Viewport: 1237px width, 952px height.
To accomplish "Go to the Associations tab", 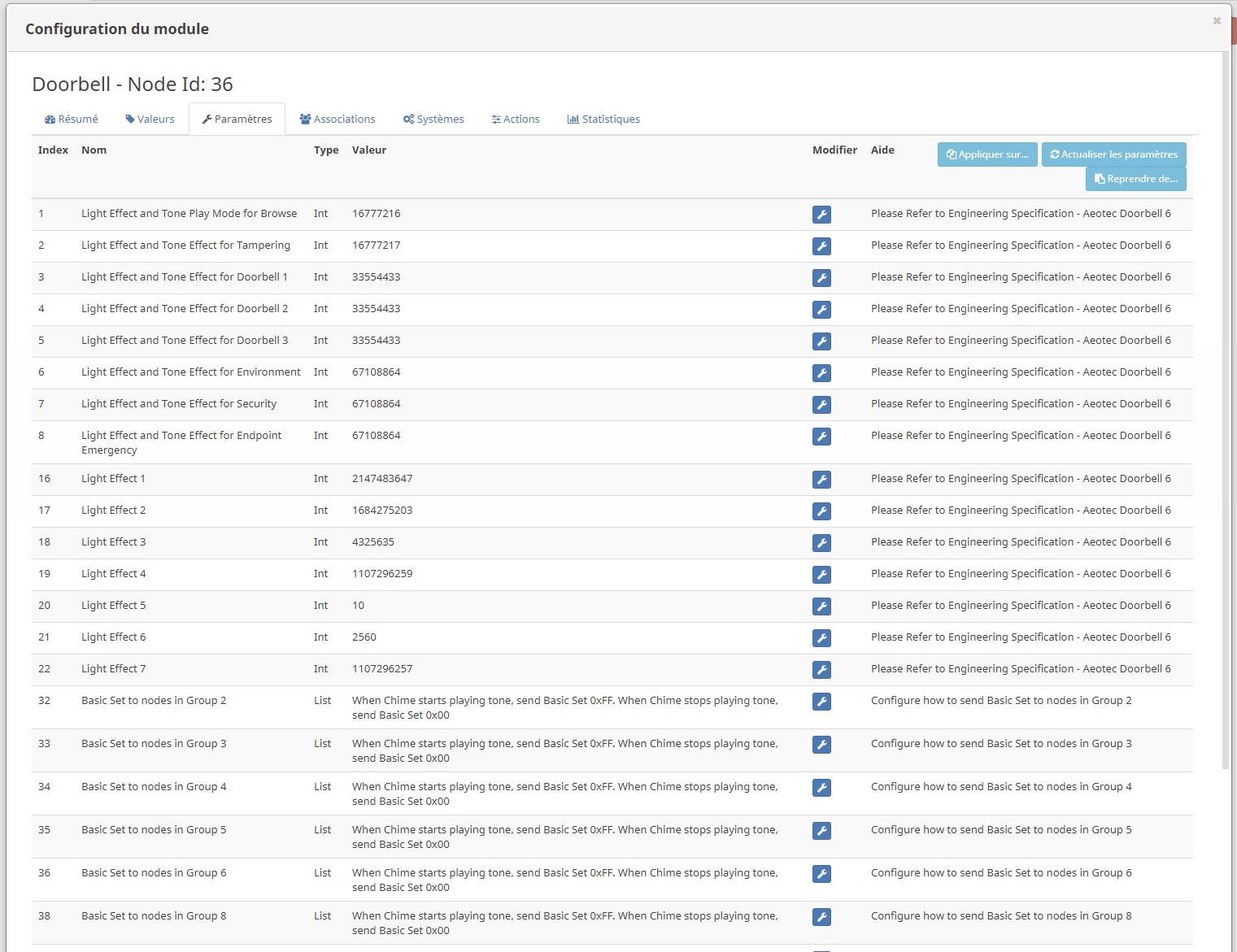I will (x=338, y=119).
